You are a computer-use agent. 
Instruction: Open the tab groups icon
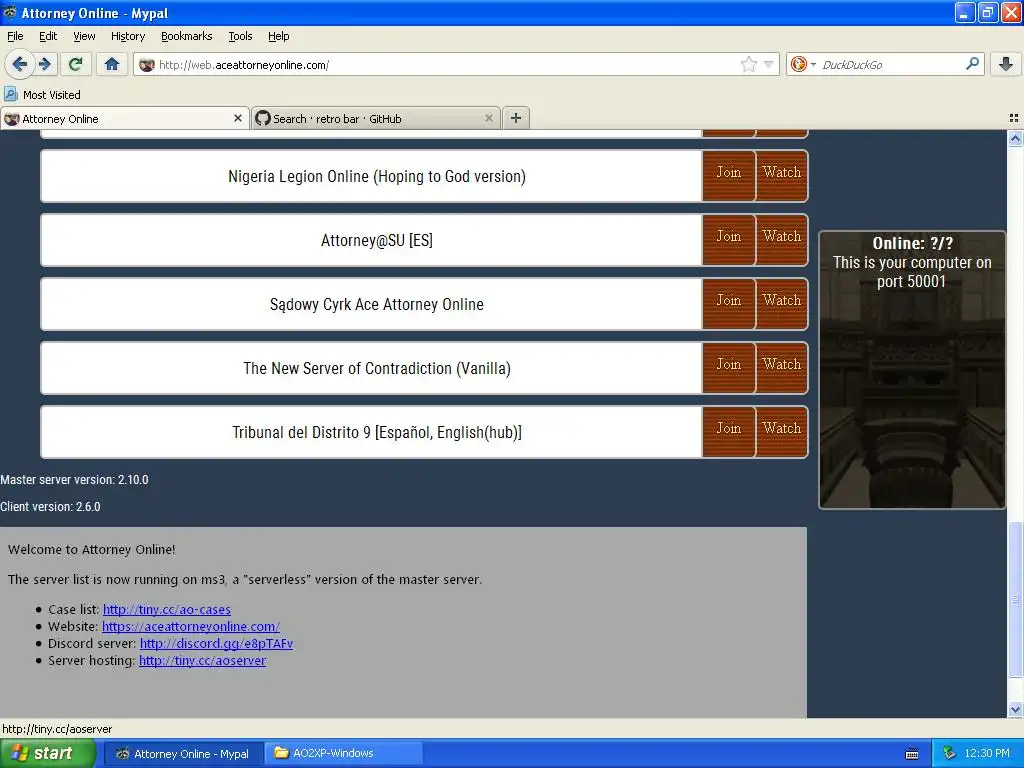[1014, 118]
